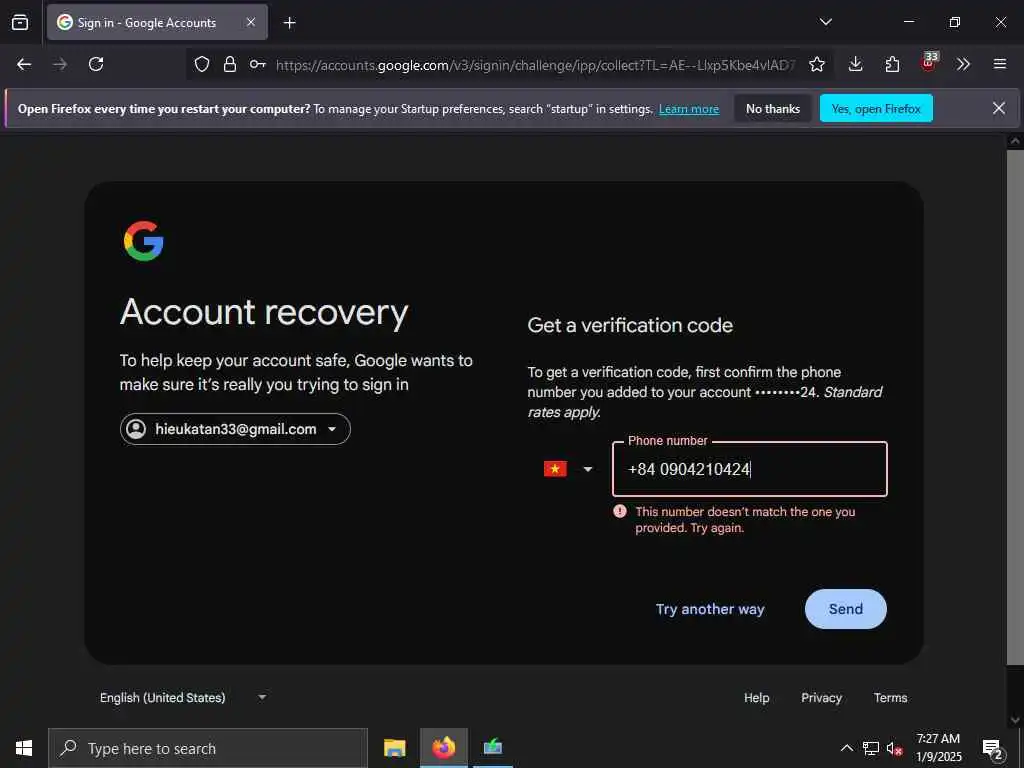1024x768 pixels.
Task: Click the Get a verification code heading
Action: pos(630,325)
